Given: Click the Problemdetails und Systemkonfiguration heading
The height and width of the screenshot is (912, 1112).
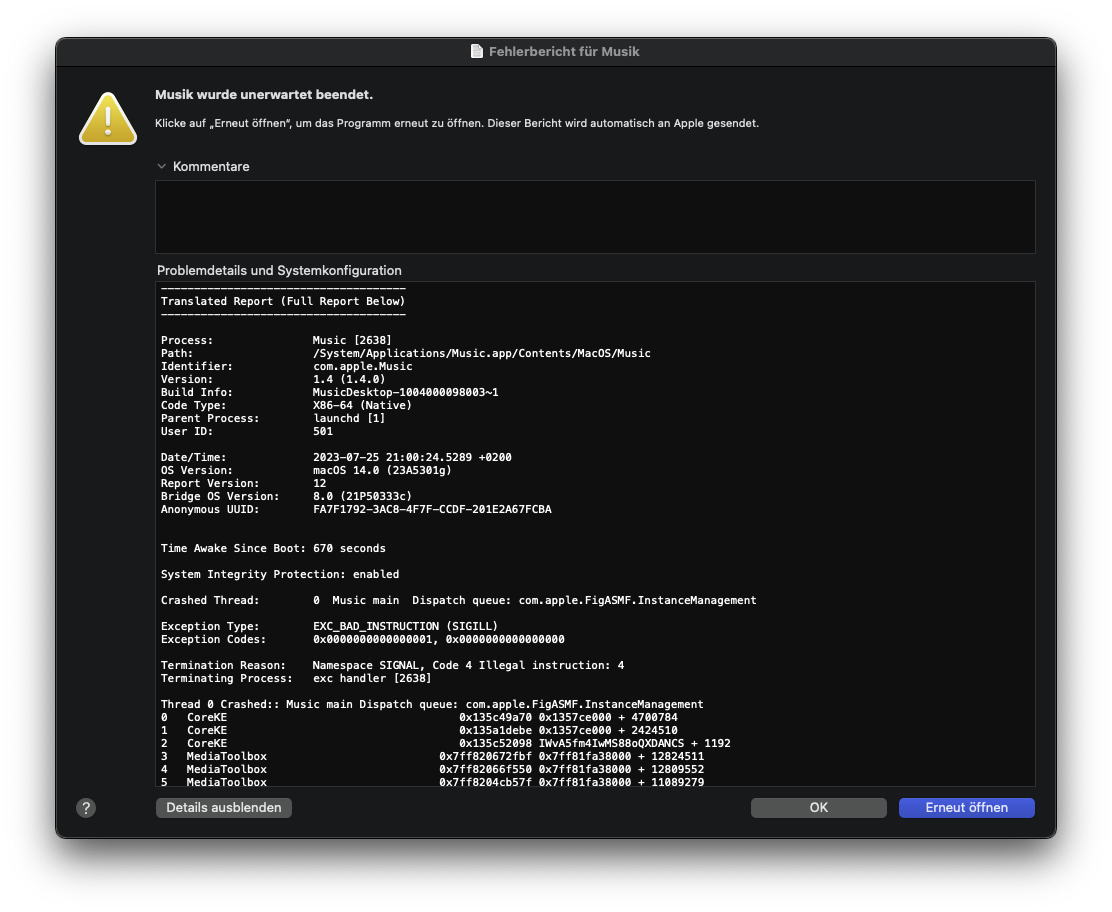Looking at the screenshot, I should [279, 270].
